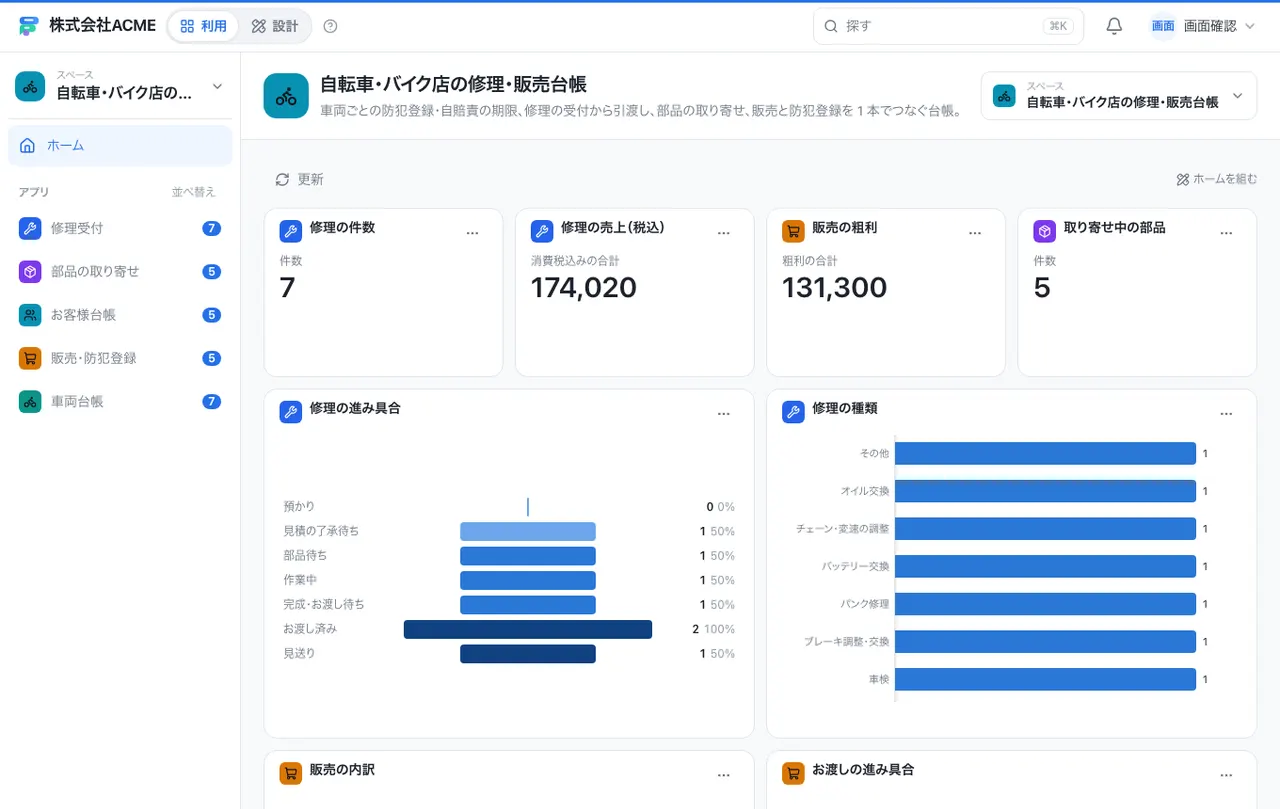
Task: Click the ACME company logo icon
Action: (x=28, y=26)
